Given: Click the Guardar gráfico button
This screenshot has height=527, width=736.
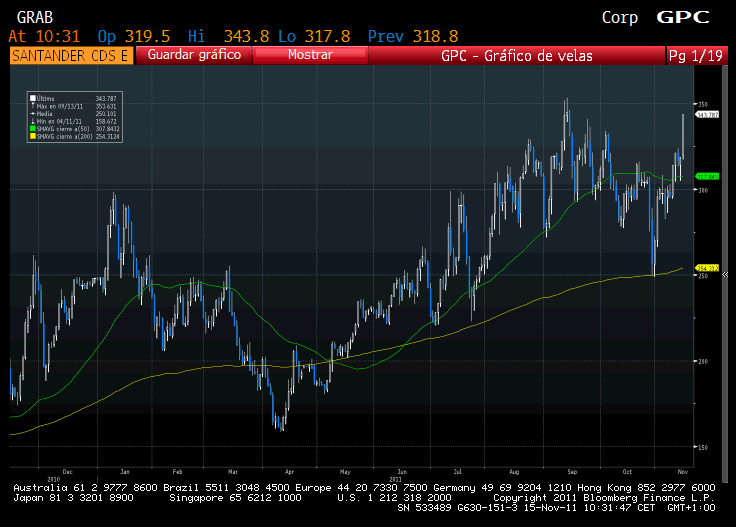Looking at the screenshot, I should click(x=193, y=55).
